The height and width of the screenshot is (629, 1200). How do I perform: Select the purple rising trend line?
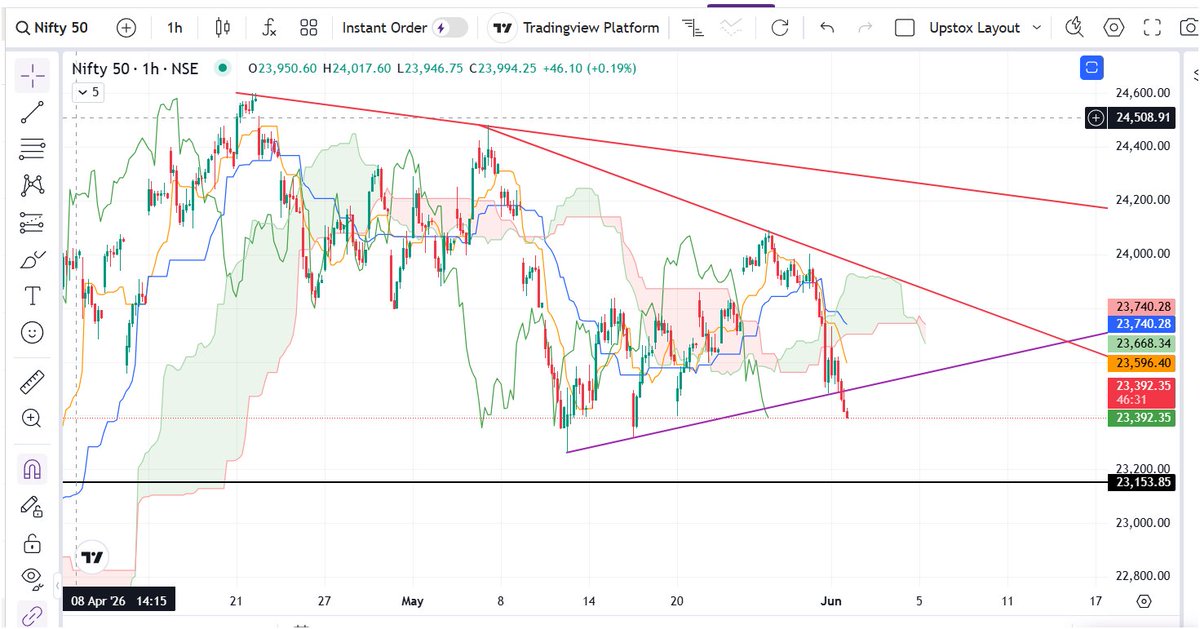click(838, 392)
